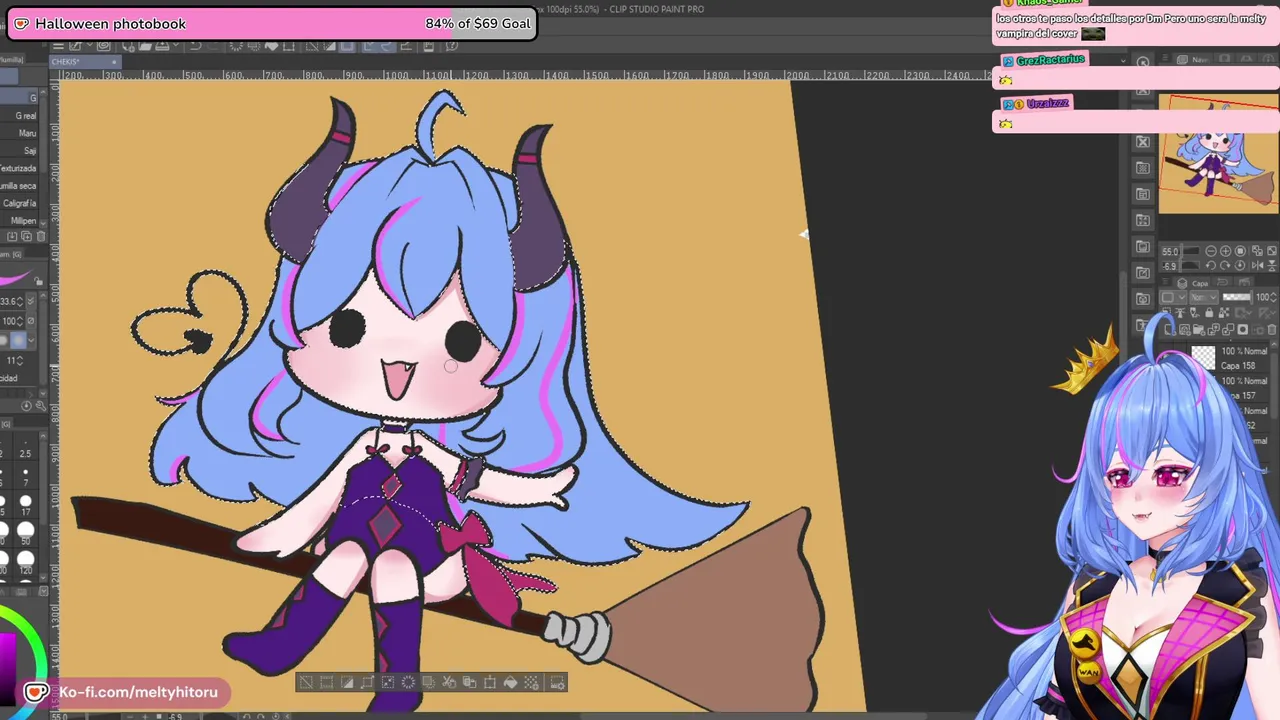Click the stabilization 11 stepper
Screen dimensions: 1280x720
click(19, 360)
